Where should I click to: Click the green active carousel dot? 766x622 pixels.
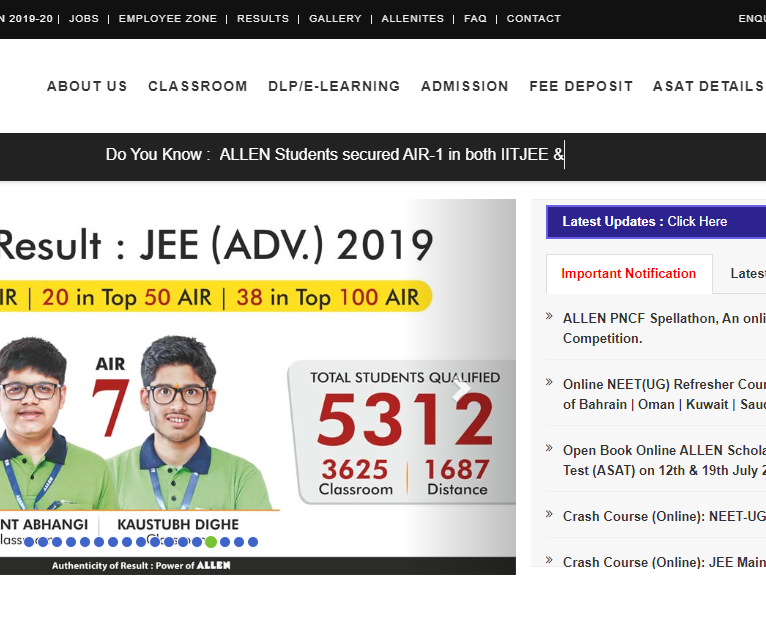[x=211, y=542]
